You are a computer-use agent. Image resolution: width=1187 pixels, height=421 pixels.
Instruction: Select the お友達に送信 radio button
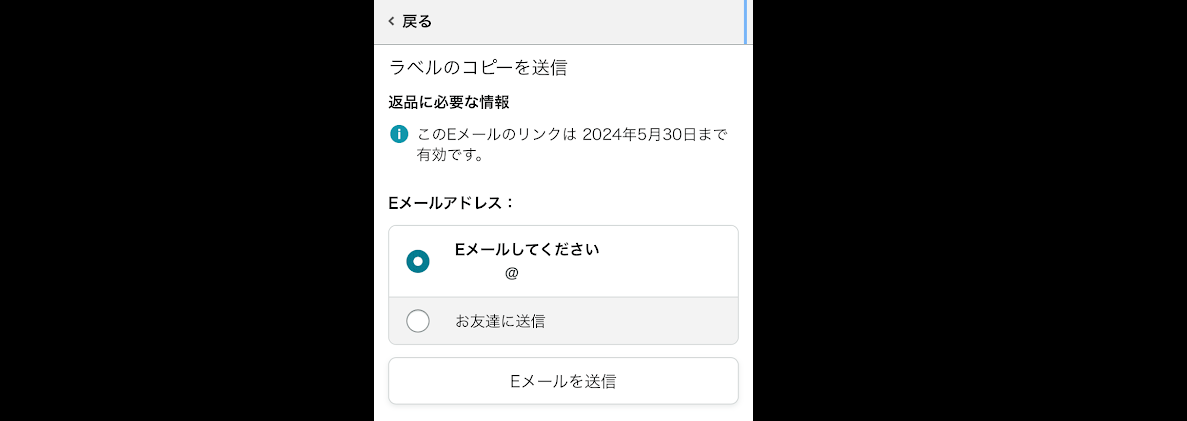point(418,321)
